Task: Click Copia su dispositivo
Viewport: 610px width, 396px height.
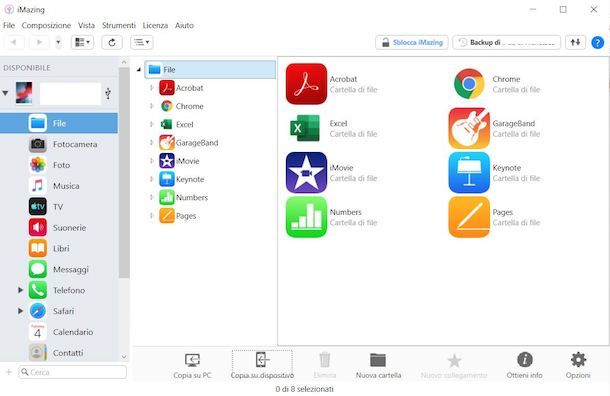Action: click(262, 365)
